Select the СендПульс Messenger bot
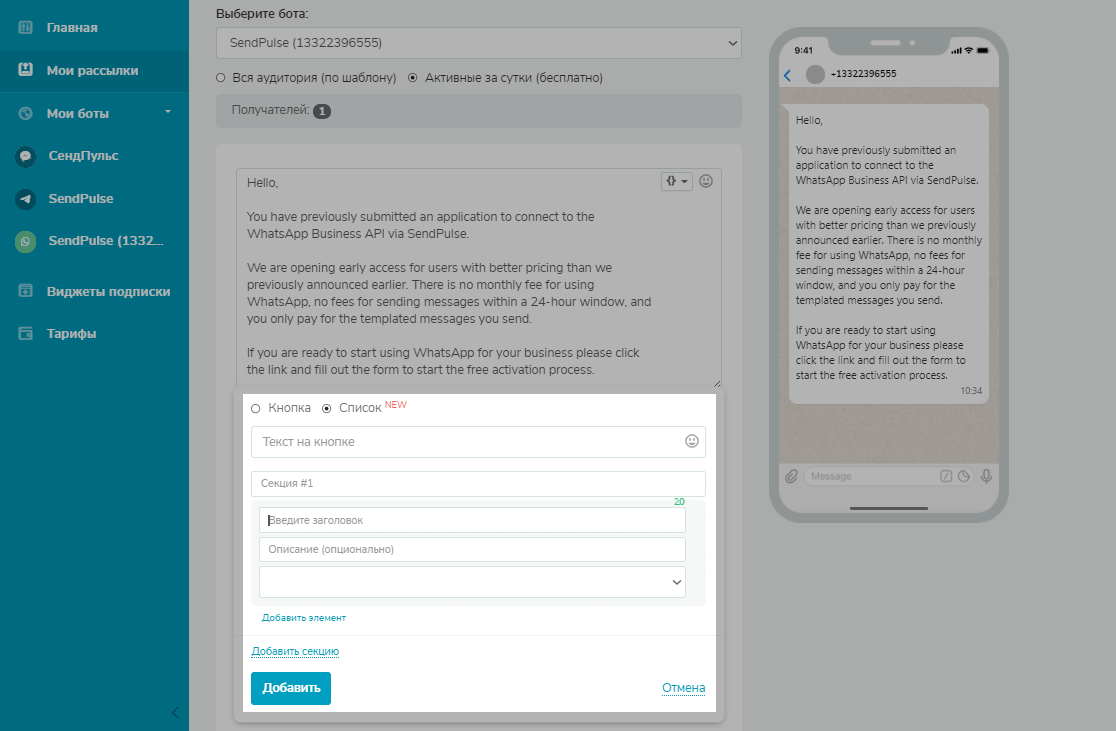 83,156
